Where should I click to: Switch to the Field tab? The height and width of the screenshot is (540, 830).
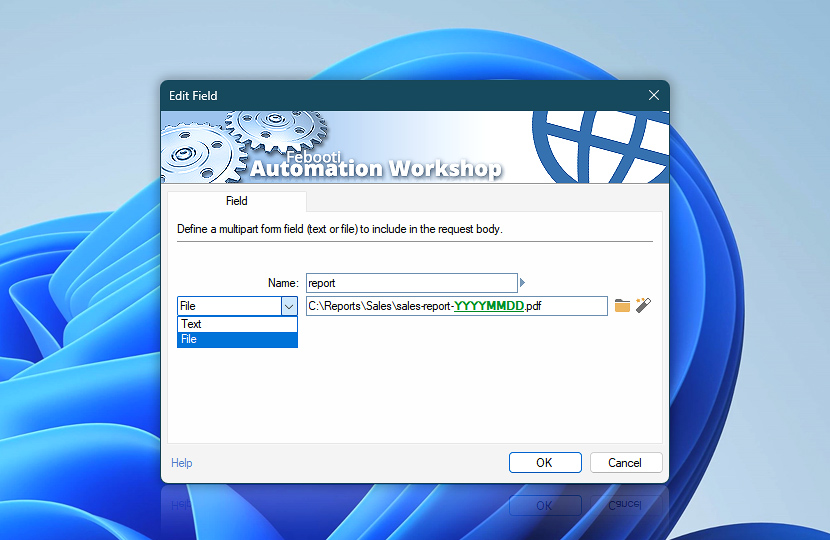[237, 201]
